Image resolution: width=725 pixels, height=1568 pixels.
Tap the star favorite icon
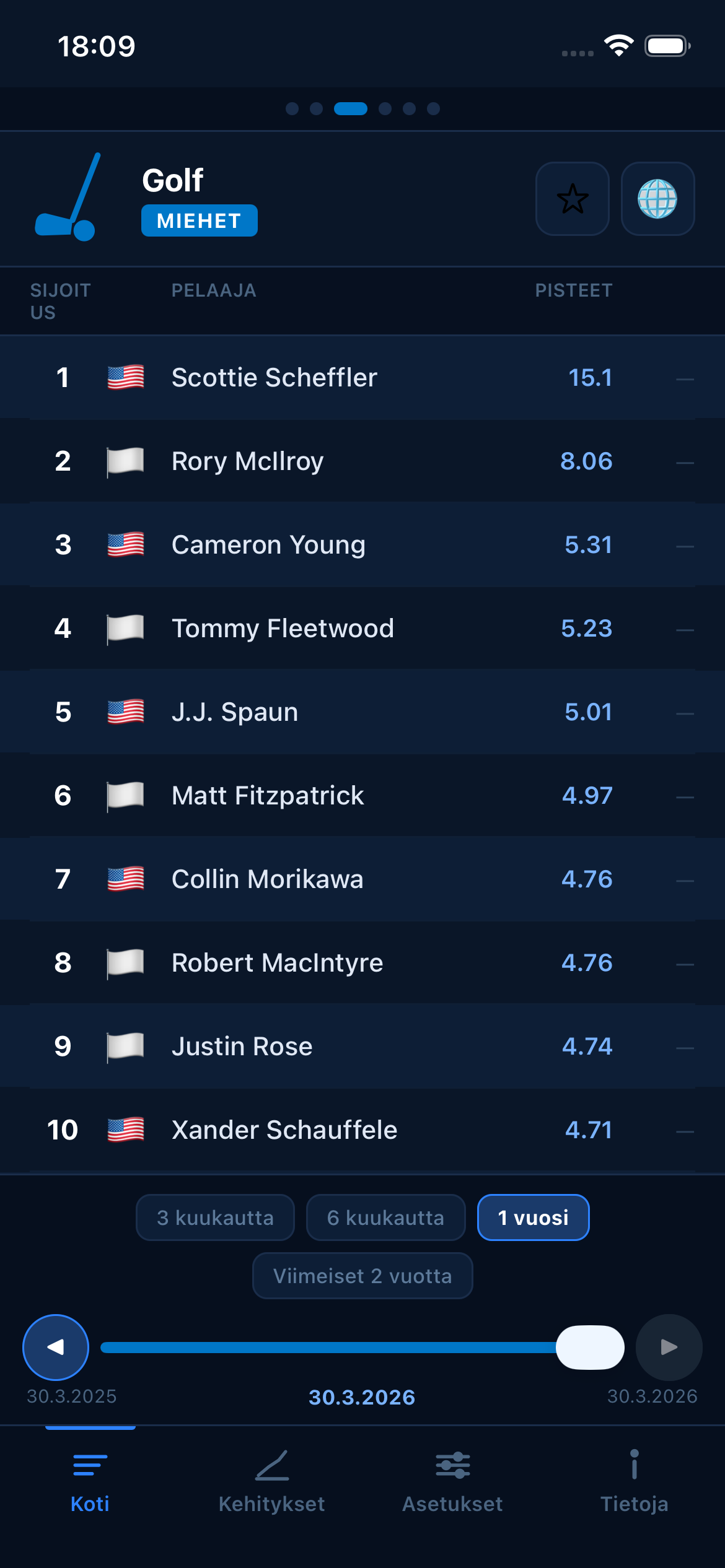tap(572, 199)
